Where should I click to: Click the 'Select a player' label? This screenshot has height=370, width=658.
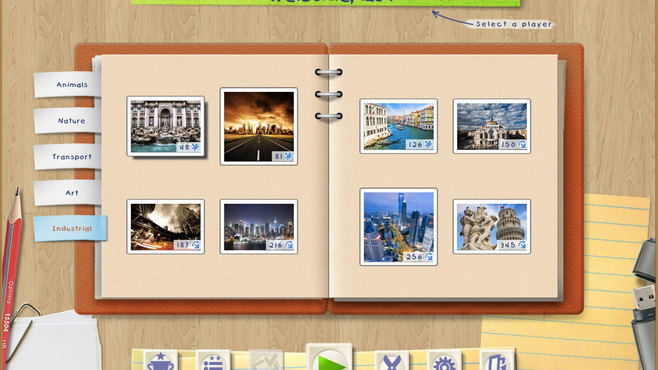513,24
